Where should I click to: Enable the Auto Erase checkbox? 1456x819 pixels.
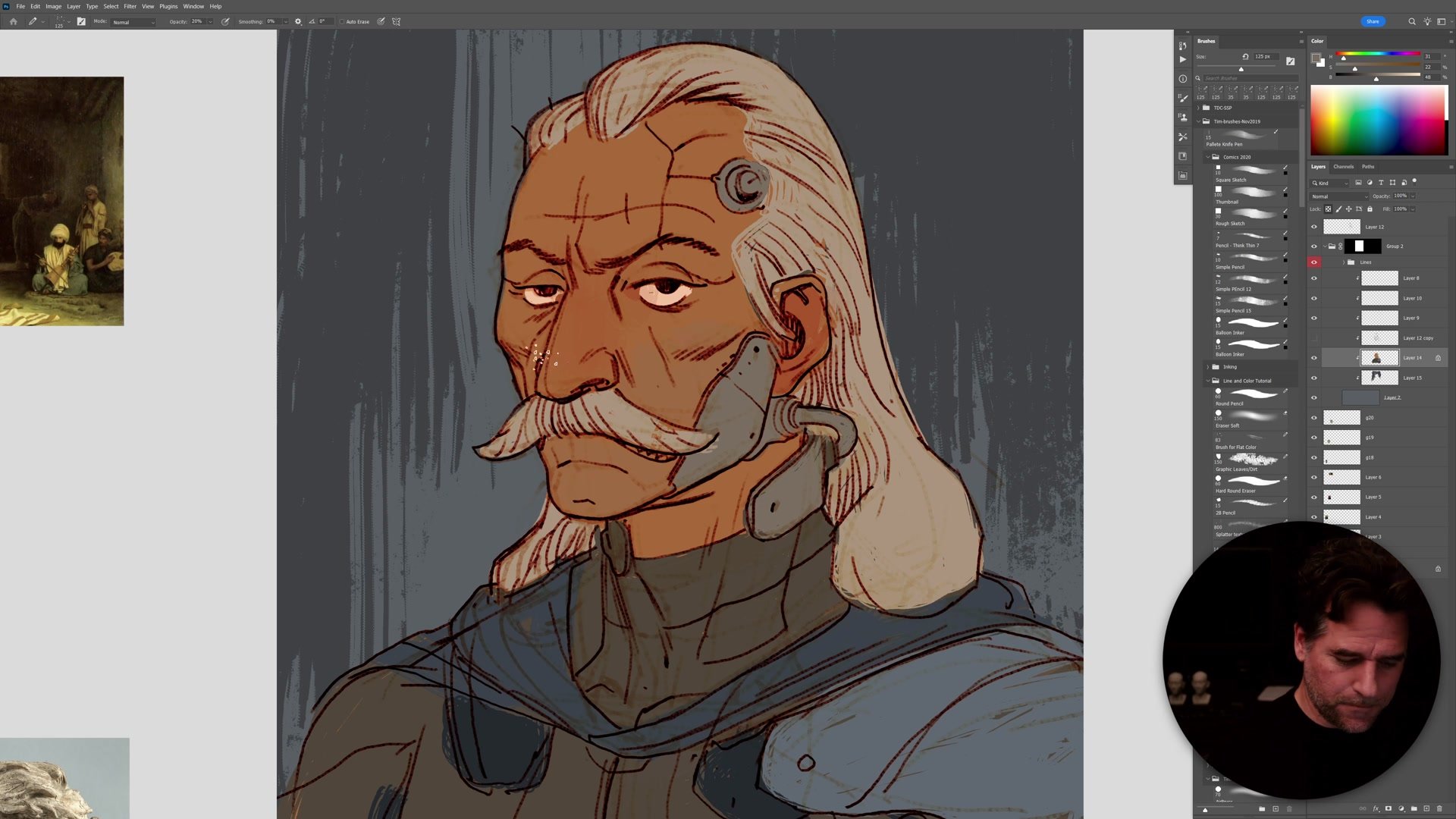point(342,21)
